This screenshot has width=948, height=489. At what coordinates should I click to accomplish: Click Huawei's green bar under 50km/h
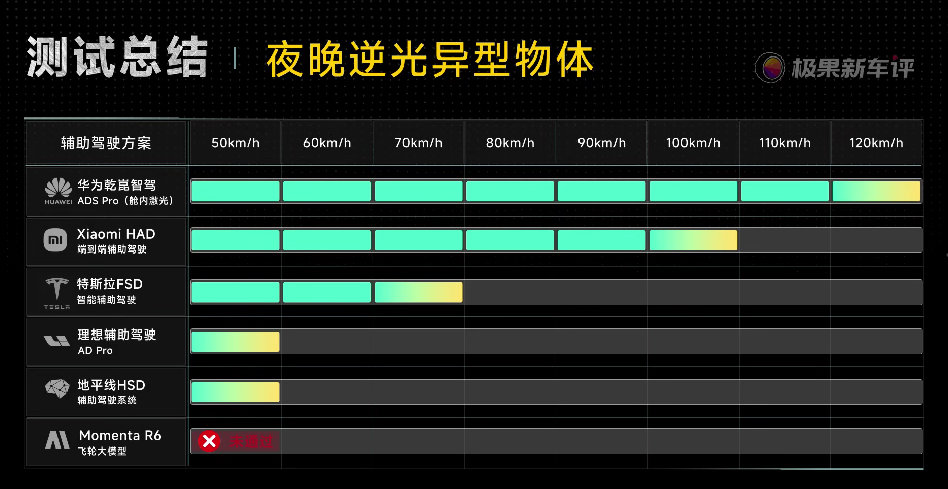point(235,191)
